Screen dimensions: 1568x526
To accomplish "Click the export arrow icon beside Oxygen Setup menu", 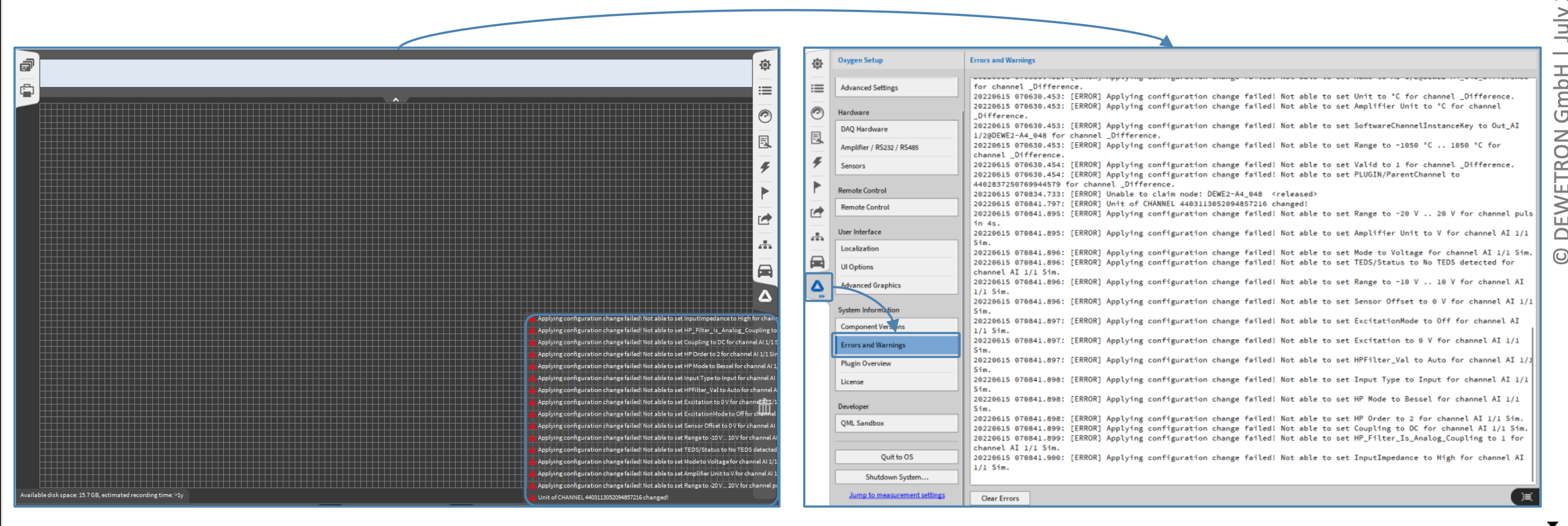I will click(817, 212).
